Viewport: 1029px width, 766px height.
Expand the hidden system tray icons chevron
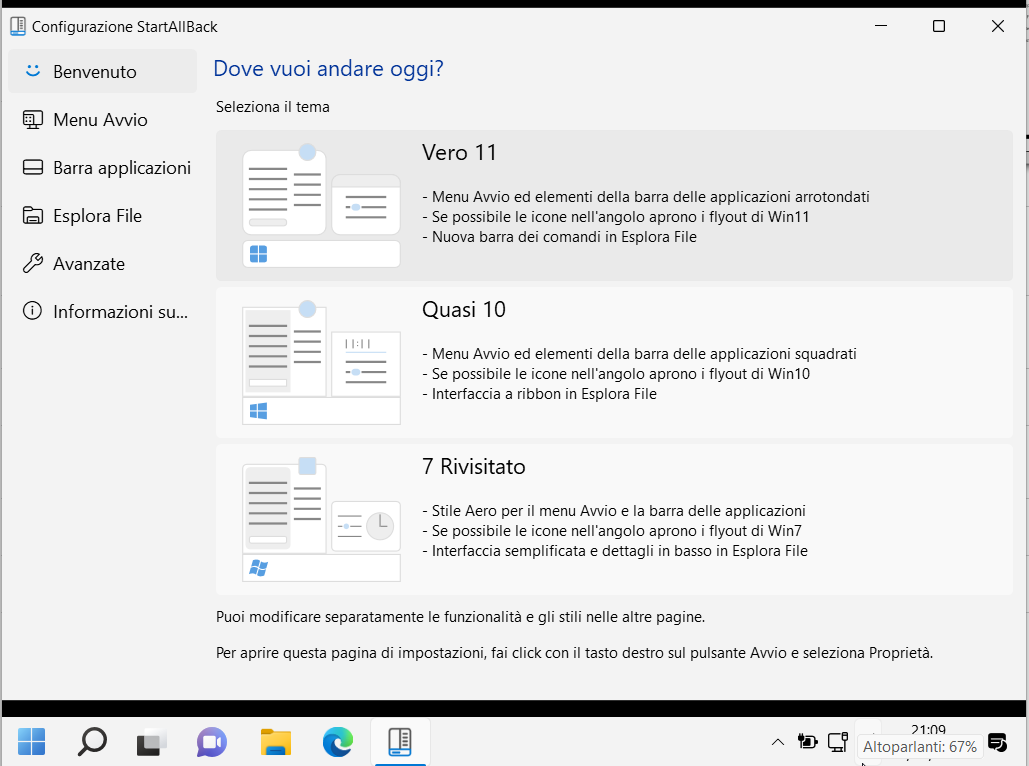778,742
